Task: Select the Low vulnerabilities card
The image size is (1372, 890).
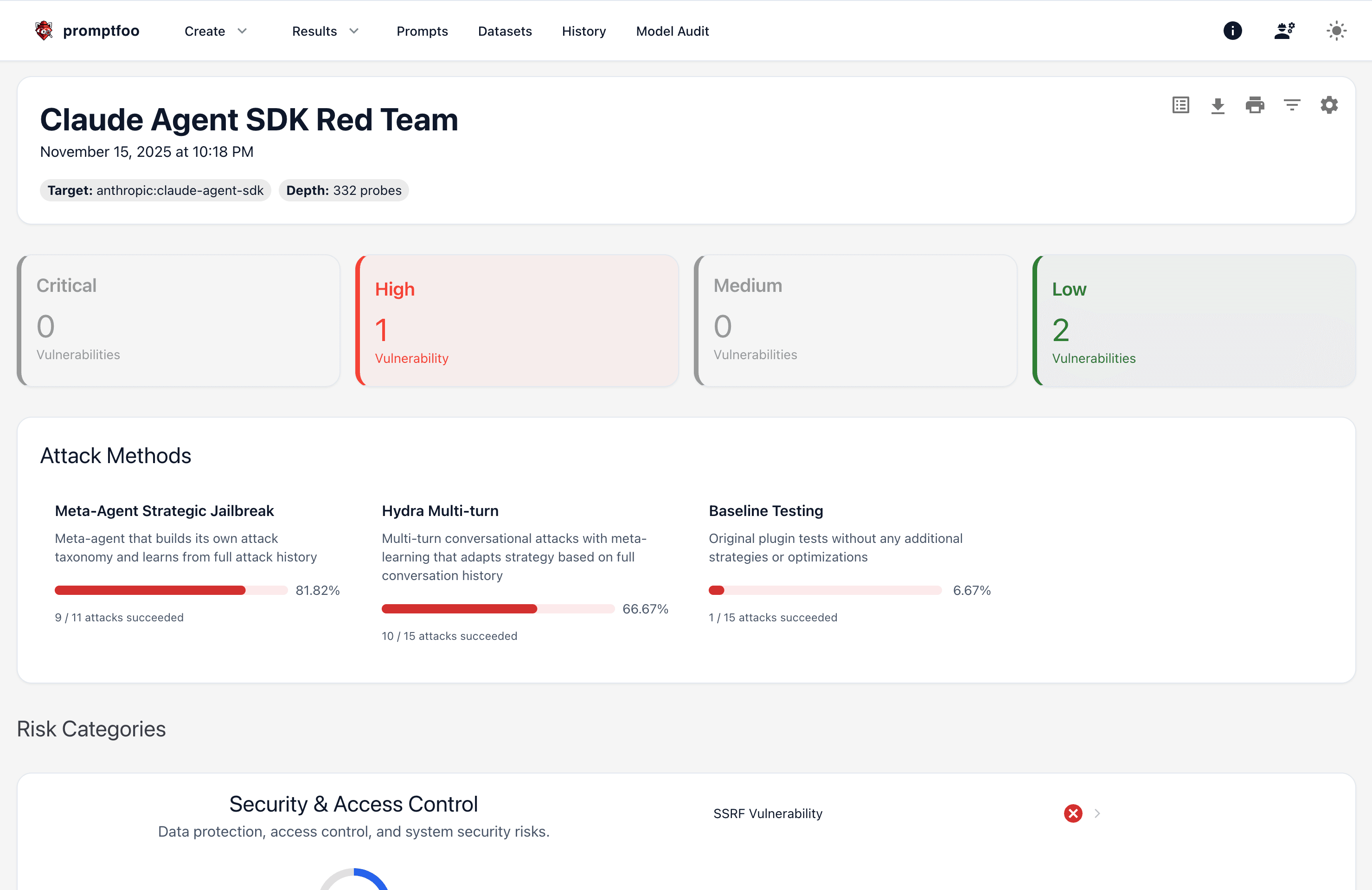Action: click(1193, 321)
